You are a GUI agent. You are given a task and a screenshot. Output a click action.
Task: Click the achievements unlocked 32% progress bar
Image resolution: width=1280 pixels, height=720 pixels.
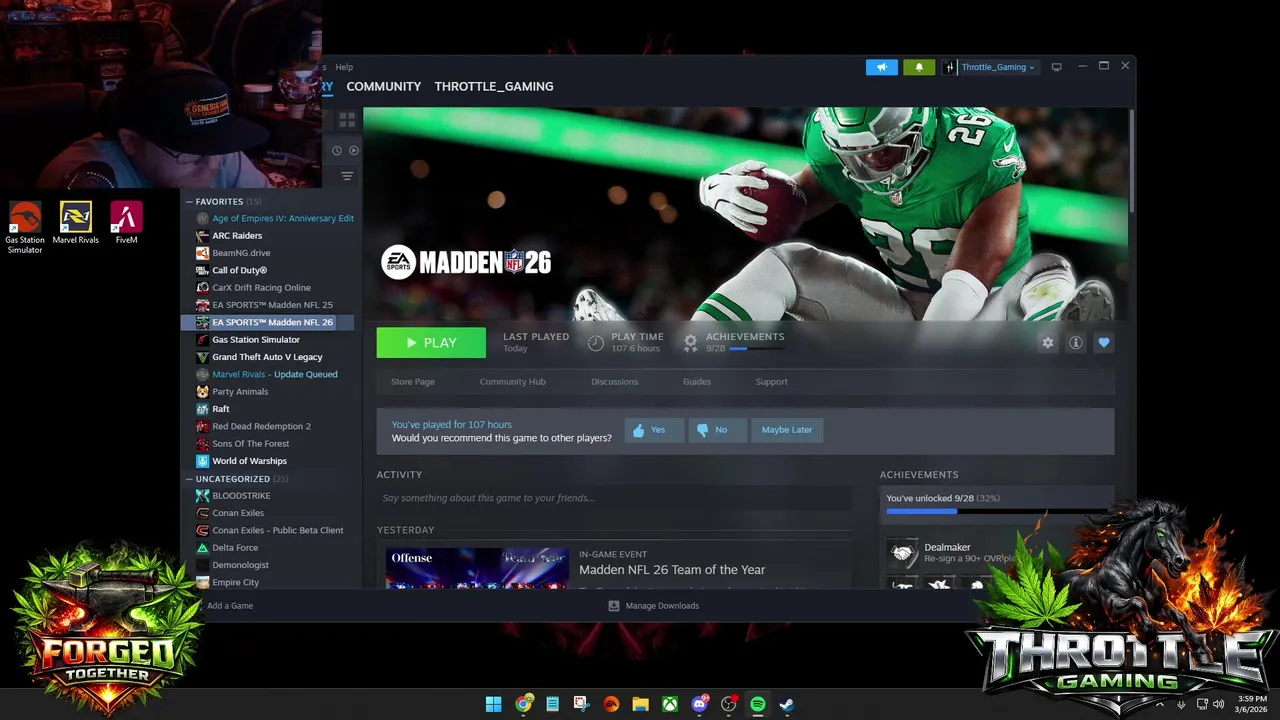[x=997, y=511]
